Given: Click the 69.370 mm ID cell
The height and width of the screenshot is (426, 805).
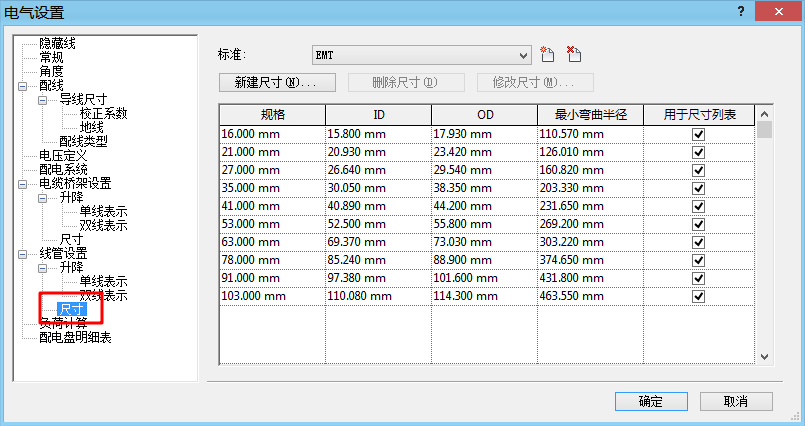Looking at the screenshot, I should click(x=379, y=242).
